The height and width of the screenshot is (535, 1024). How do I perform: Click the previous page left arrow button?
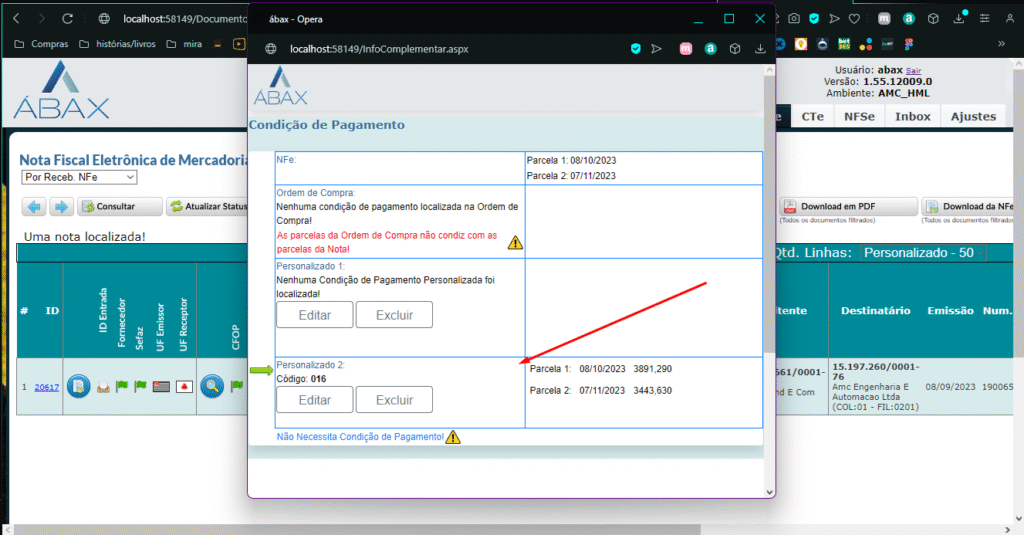coord(35,207)
